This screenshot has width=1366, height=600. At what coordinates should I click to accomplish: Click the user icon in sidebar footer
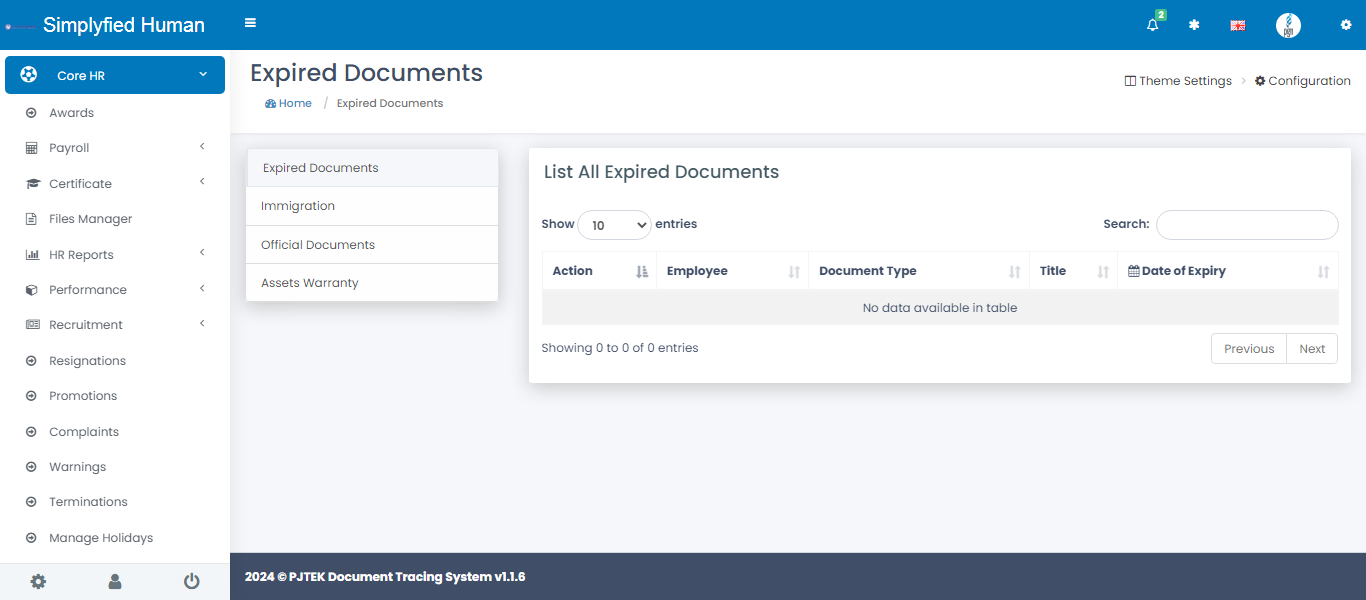[115, 581]
